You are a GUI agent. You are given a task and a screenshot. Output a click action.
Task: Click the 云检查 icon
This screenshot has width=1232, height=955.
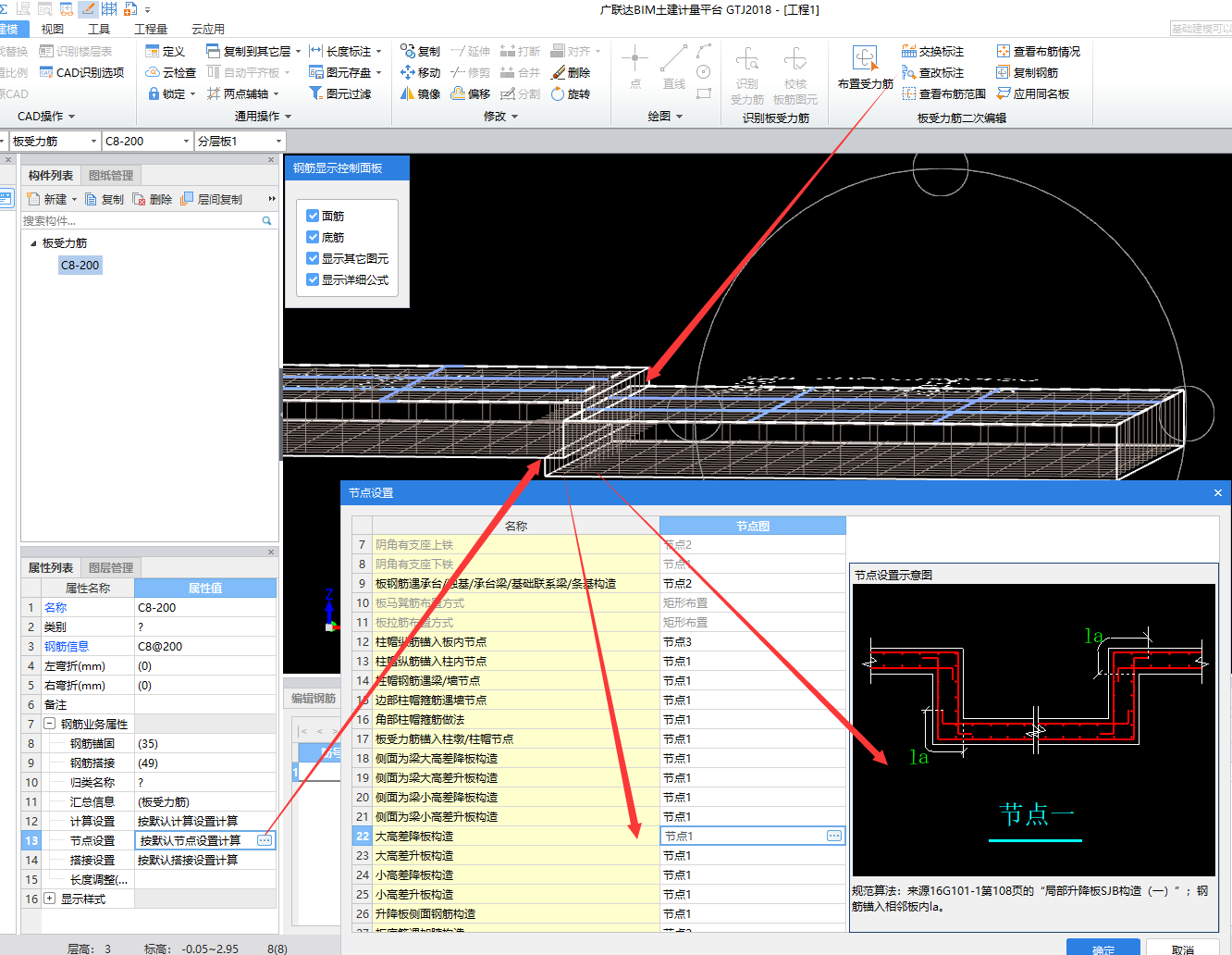pos(153,73)
